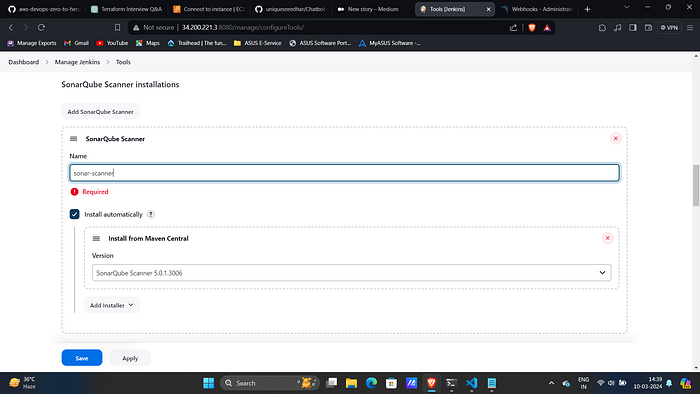700x394 pixels.
Task: Open ASUS Software Portal bookmark
Action: 320,43
